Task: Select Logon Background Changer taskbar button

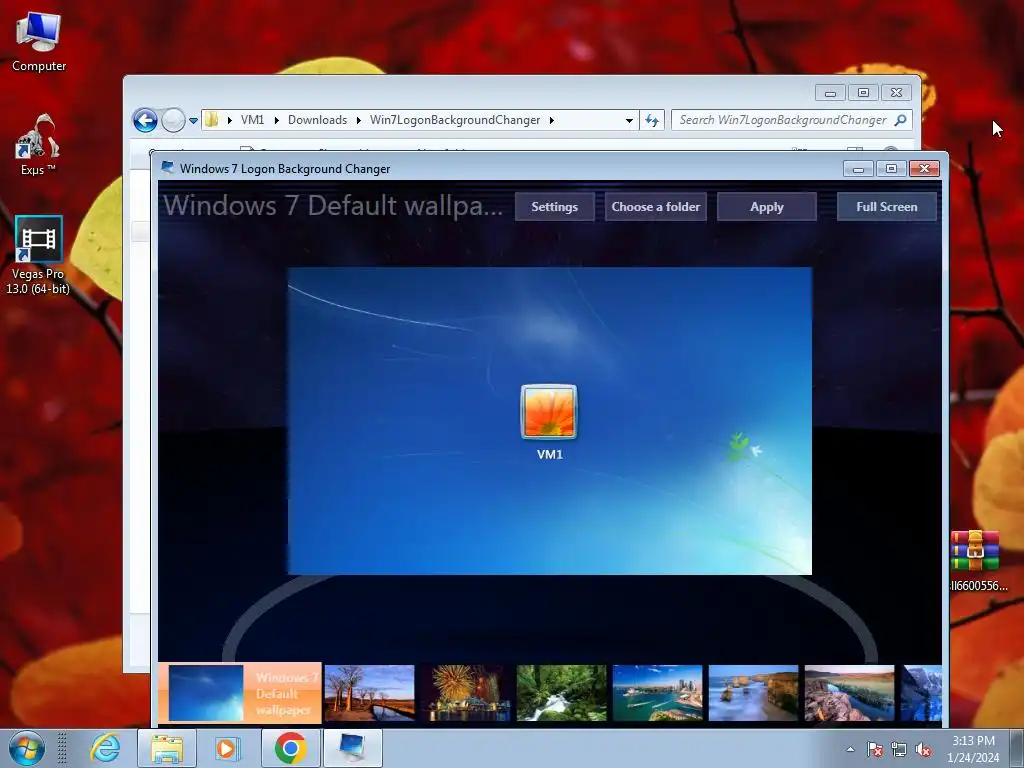Action: 353,748
